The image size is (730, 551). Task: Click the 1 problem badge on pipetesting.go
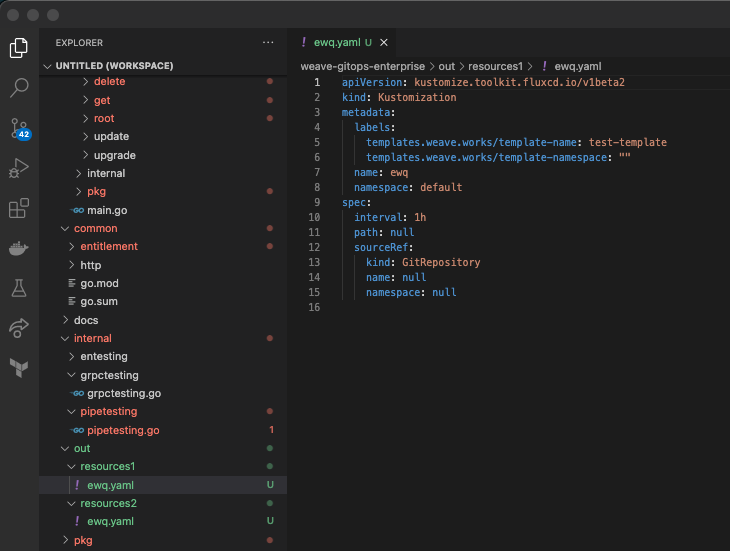[x=271, y=430]
